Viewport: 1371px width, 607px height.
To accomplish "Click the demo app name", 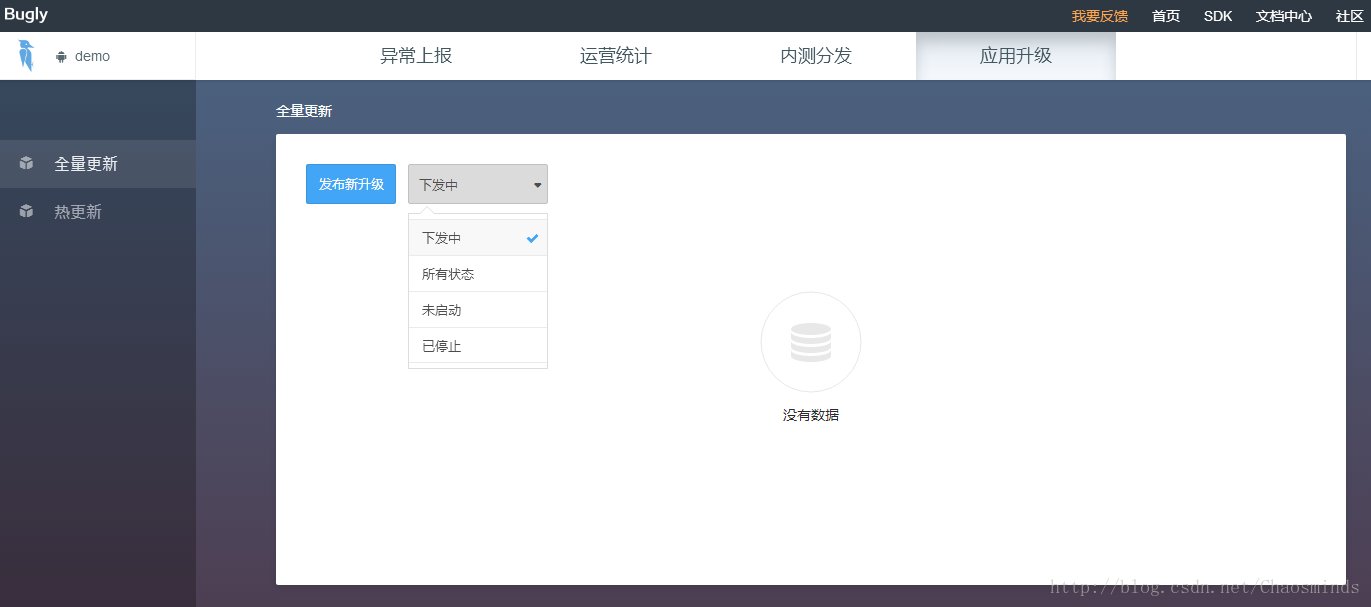I will pyautogui.click(x=92, y=57).
